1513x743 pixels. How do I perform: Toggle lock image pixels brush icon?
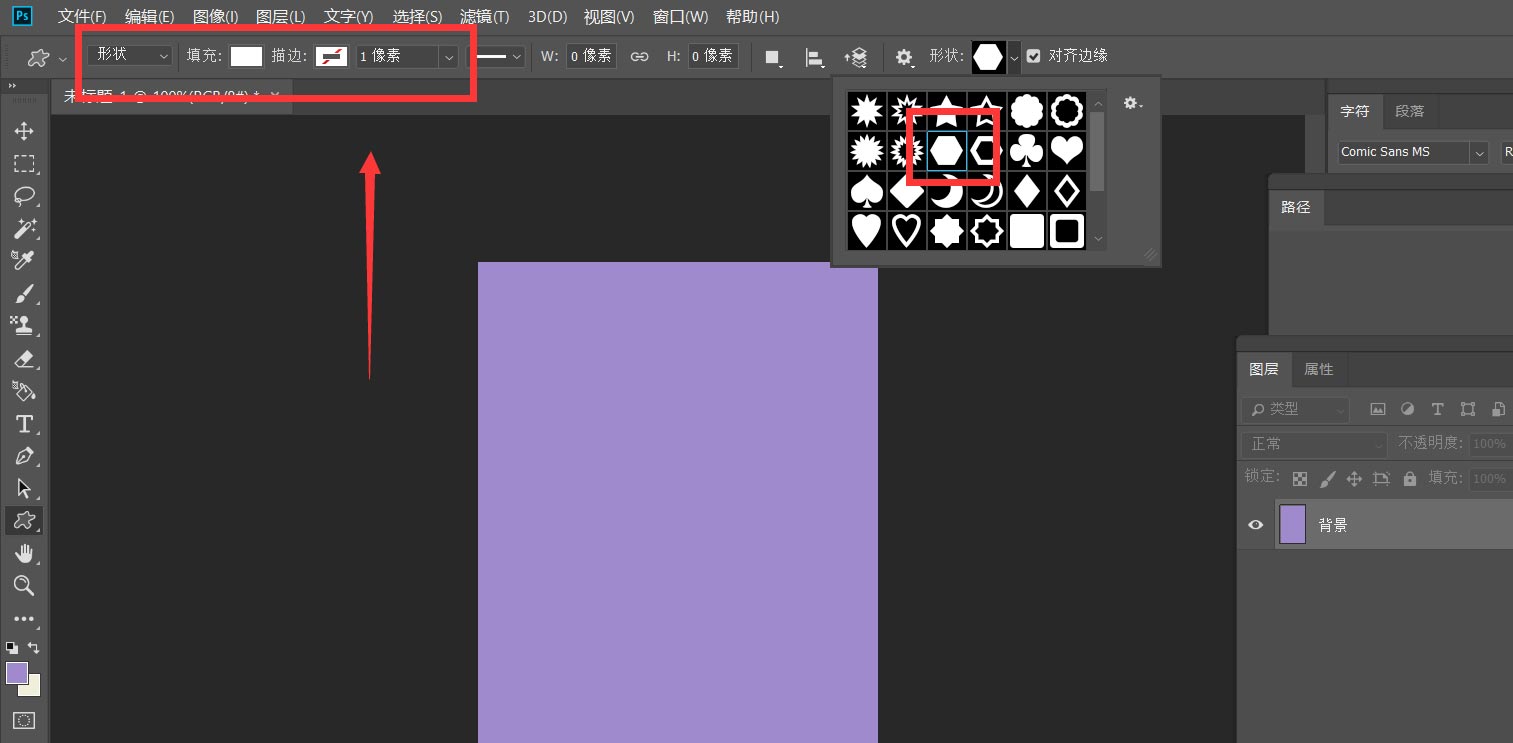pyautogui.click(x=1327, y=479)
